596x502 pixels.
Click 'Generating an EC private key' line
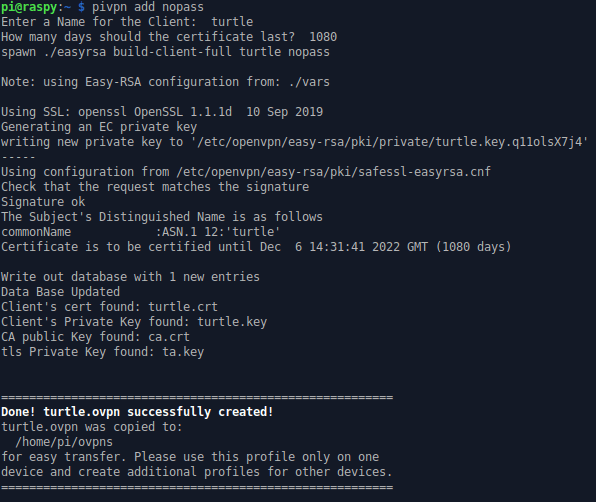click(x=99, y=127)
